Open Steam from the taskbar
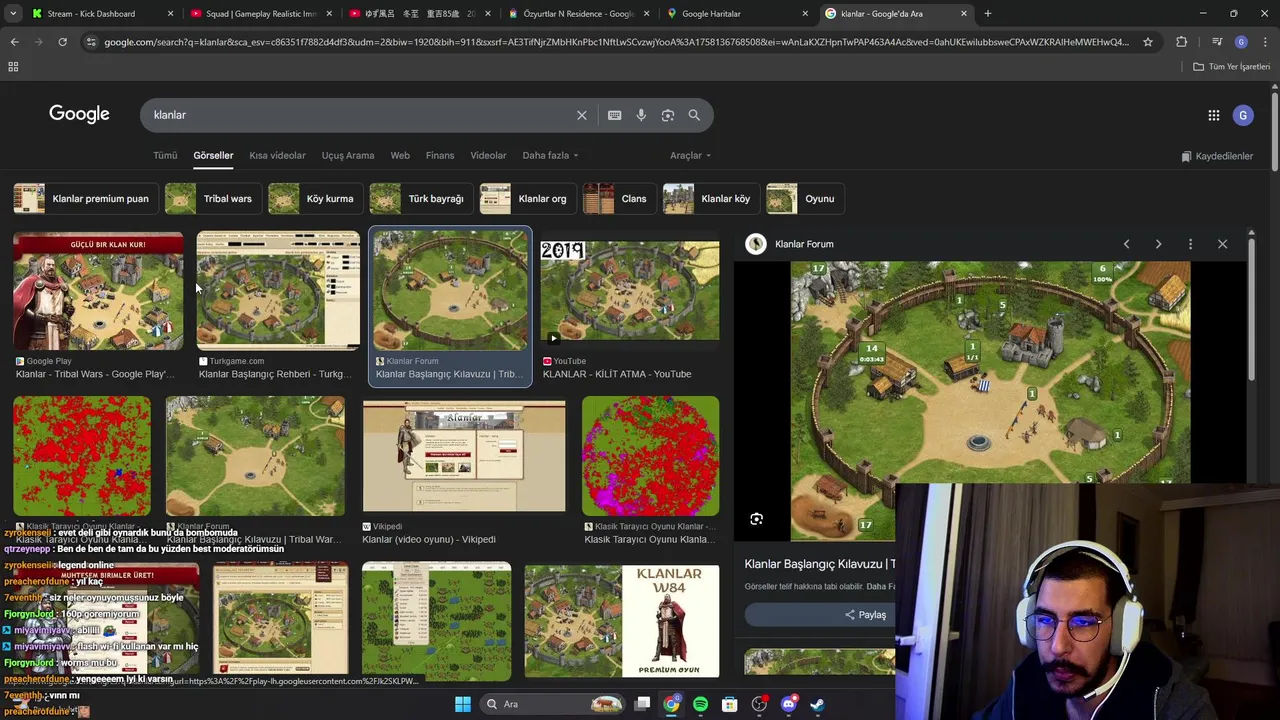The width and height of the screenshot is (1280, 720). click(x=817, y=704)
